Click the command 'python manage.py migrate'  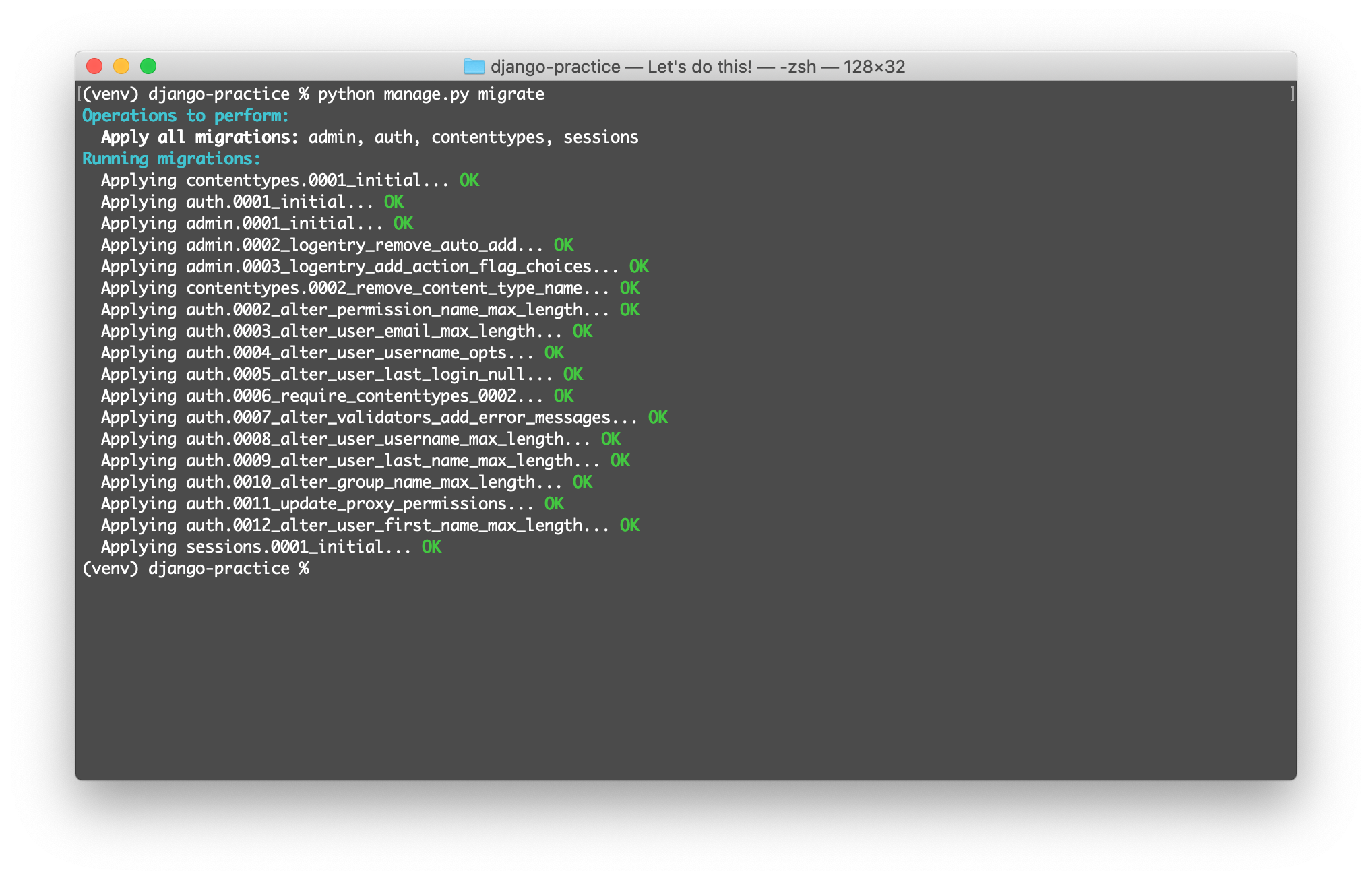coord(431,94)
